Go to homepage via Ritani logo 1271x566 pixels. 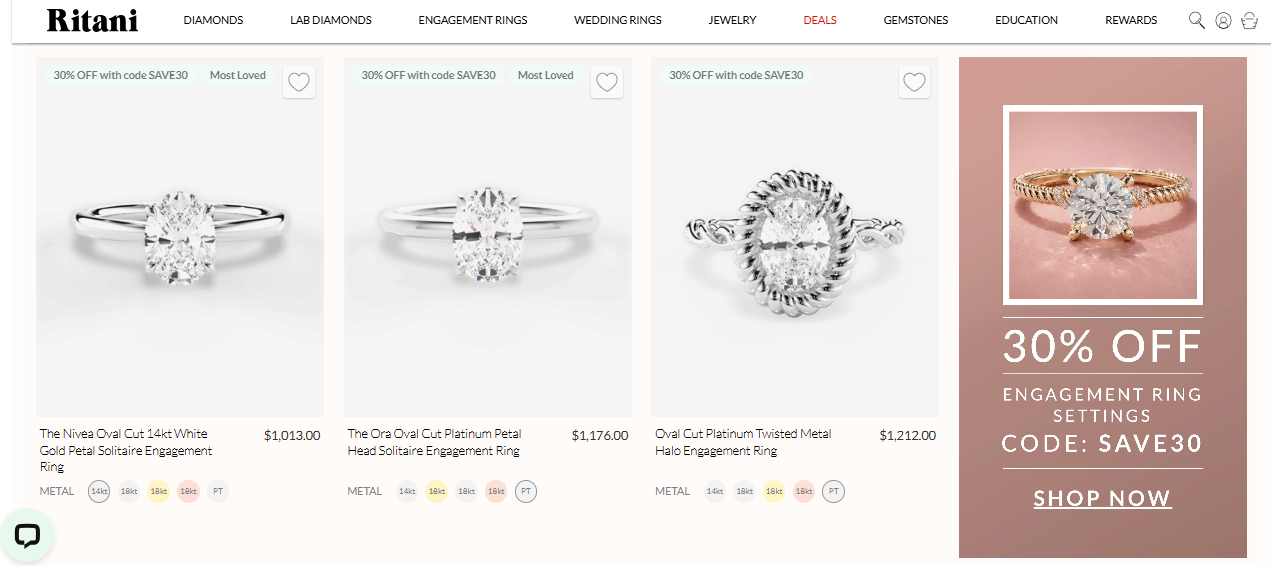pos(92,20)
